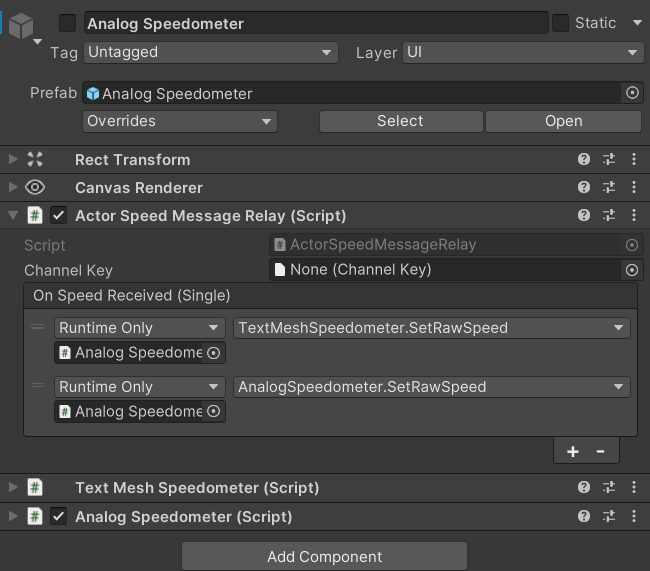Open TextMeshSpeedometer.SetRawSpeed function dropdown
The image size is (650, 571).
(x=432, y=328)
